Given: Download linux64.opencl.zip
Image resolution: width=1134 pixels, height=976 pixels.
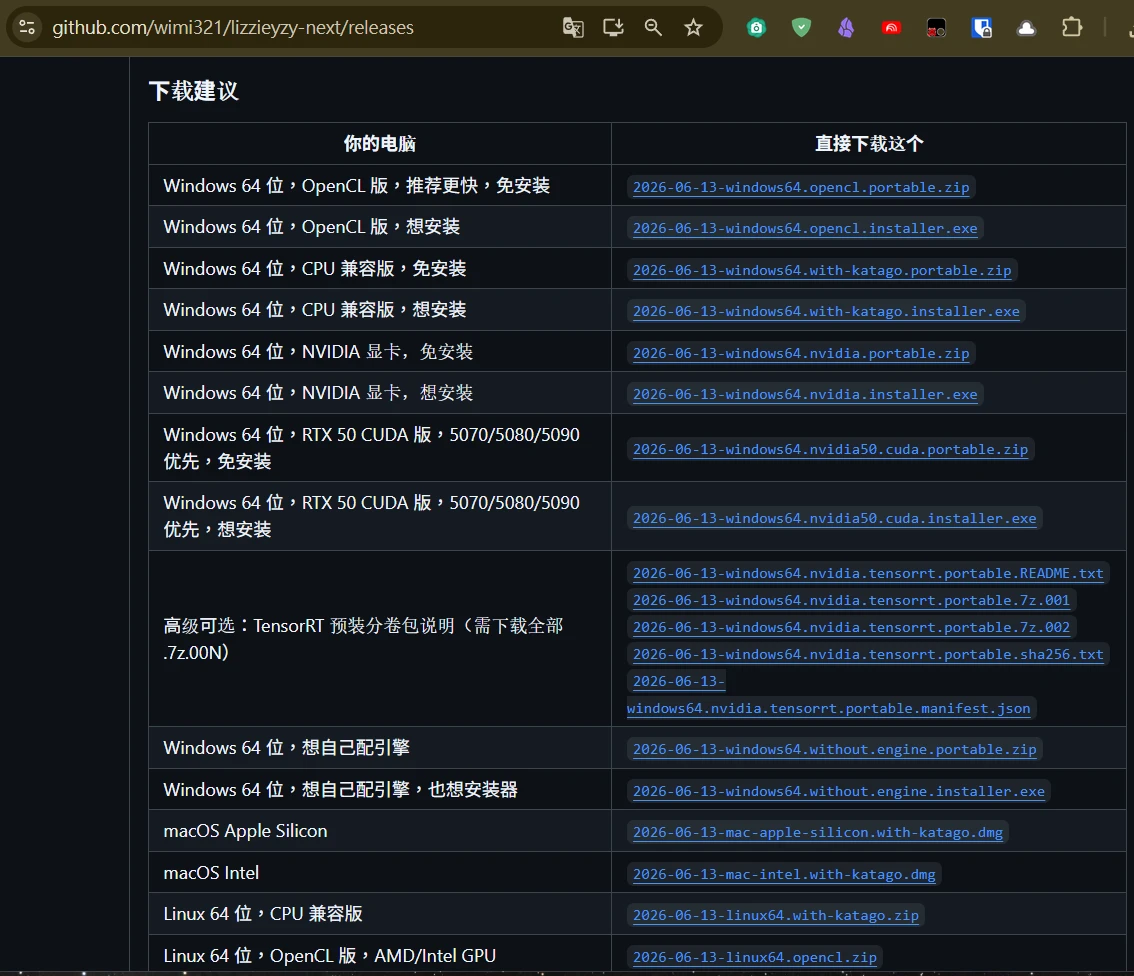Looking at the screenshot, I should [x=754, y=957].
